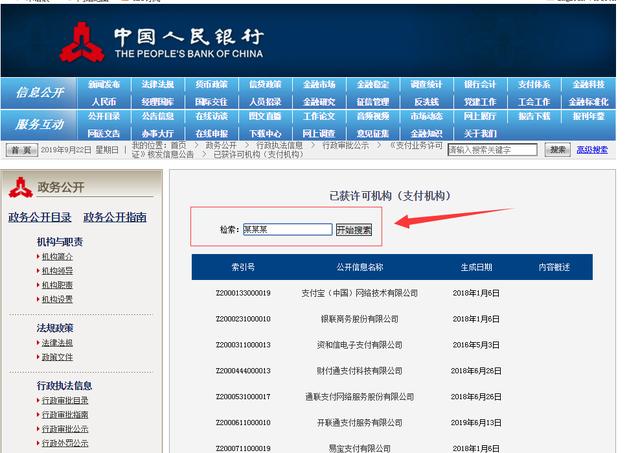Click the 支付宝（中国）网络技术有限公司 entry
The width and height of the screenshot is (640, 453).
[x=360, y=293]
